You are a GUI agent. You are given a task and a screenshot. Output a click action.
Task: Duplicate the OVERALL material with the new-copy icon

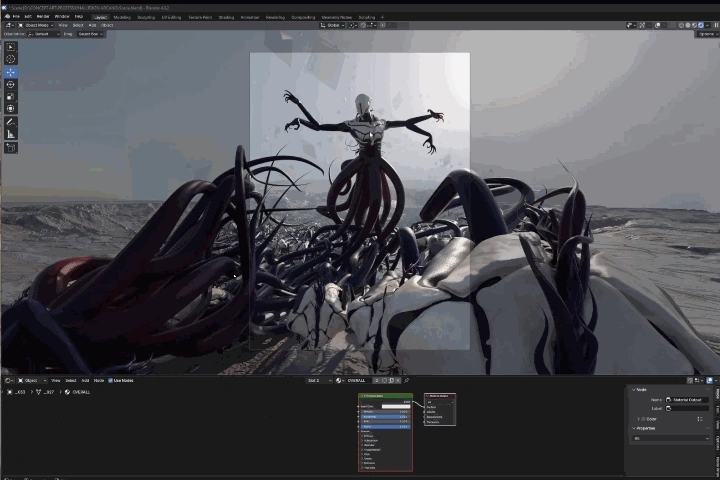(x=391, y=380)
